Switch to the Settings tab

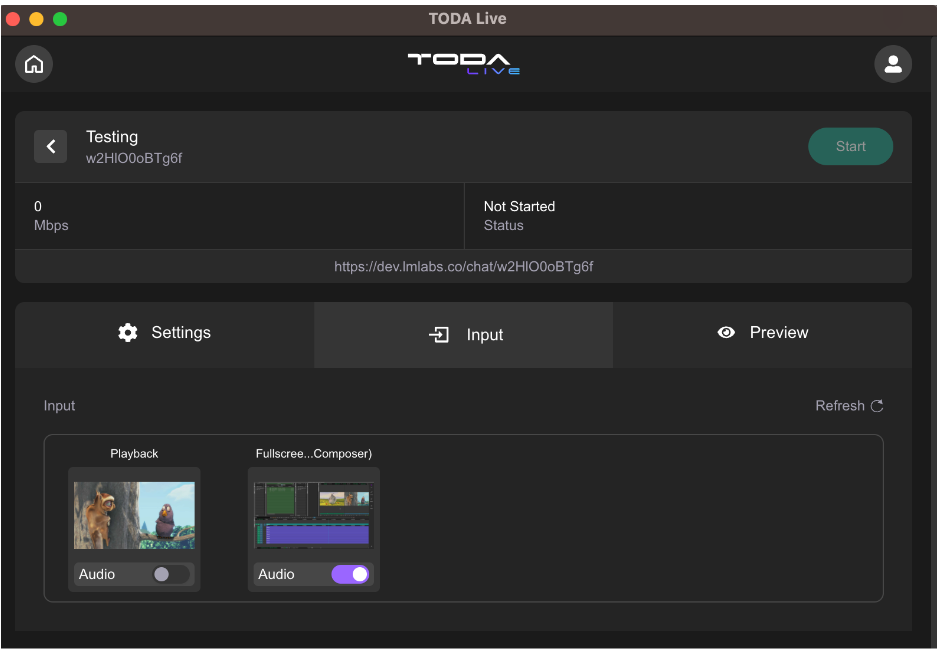[x=165, y=334]
